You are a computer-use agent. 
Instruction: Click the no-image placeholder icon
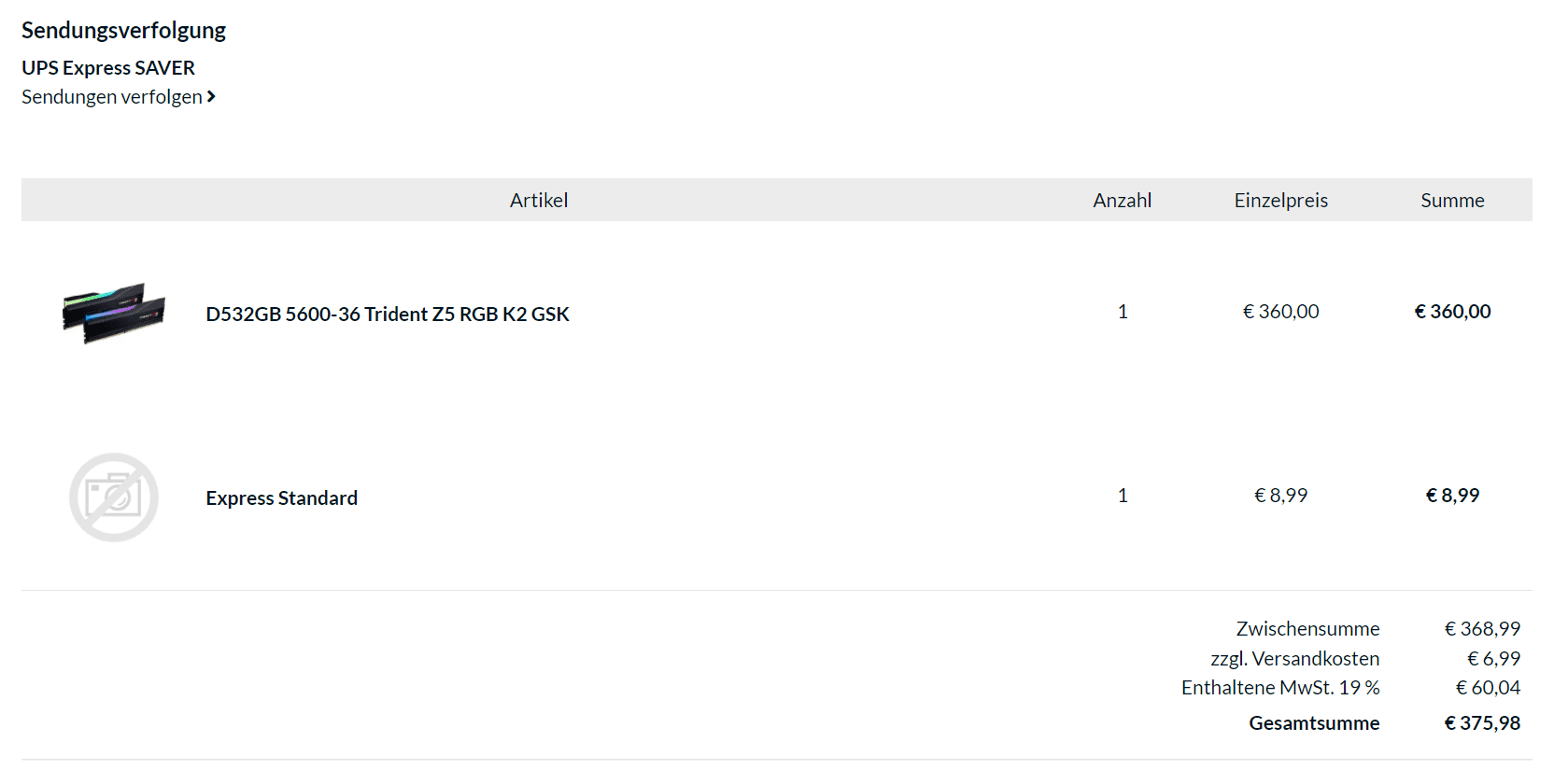point(114,497)
